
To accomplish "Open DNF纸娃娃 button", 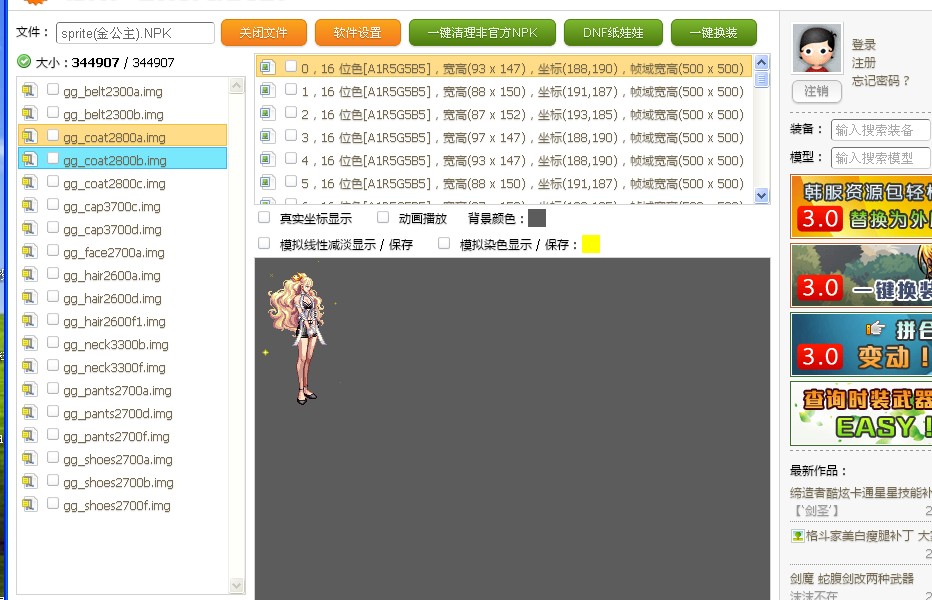I will pos(613,33).
